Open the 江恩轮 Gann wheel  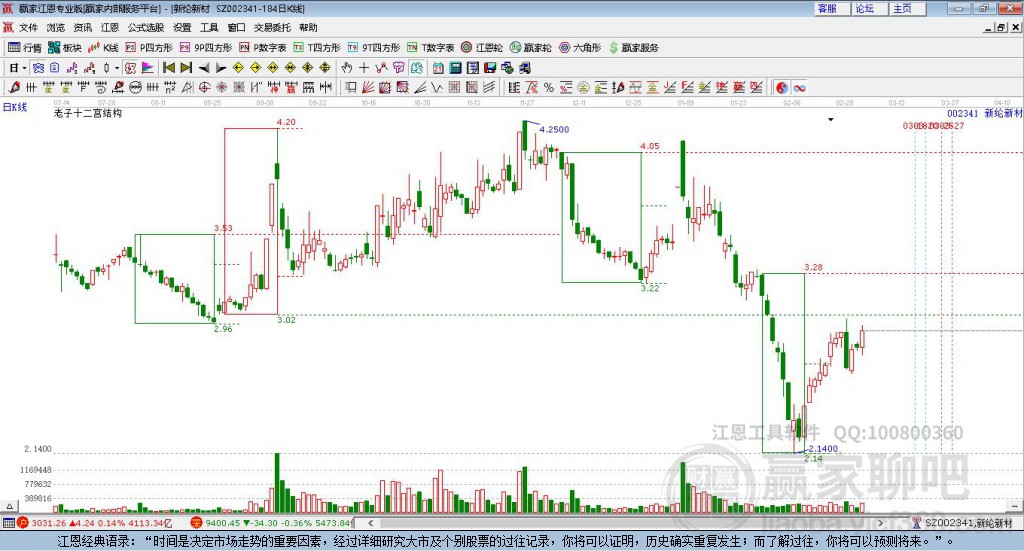pyautogui.click(x=482, y=48)
